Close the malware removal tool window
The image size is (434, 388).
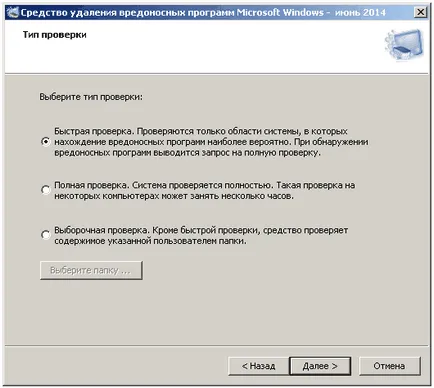pos(420,12)
